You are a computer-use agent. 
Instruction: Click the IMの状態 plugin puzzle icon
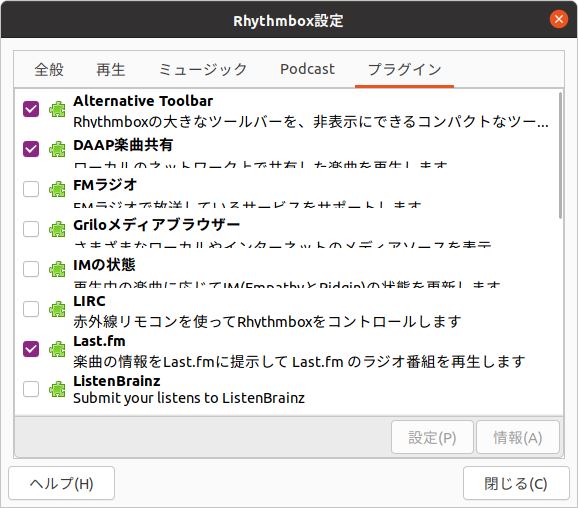[x=57, y=269]
